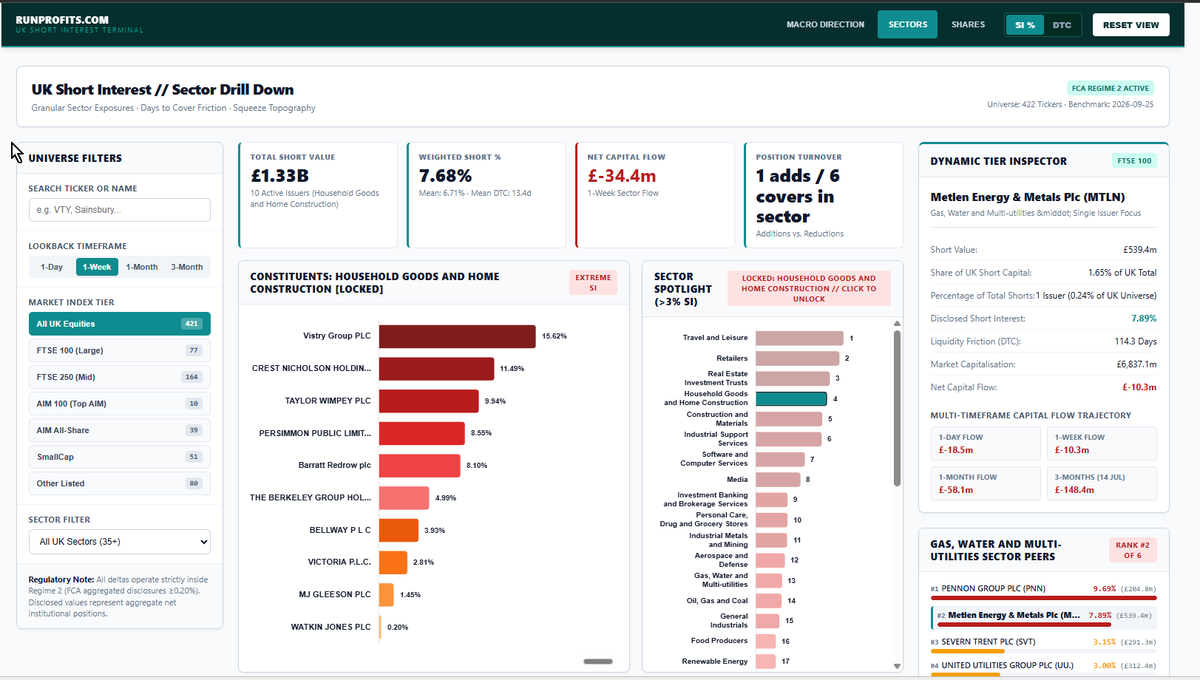Select the Construction and Materials sector bar

coord(789,418)
